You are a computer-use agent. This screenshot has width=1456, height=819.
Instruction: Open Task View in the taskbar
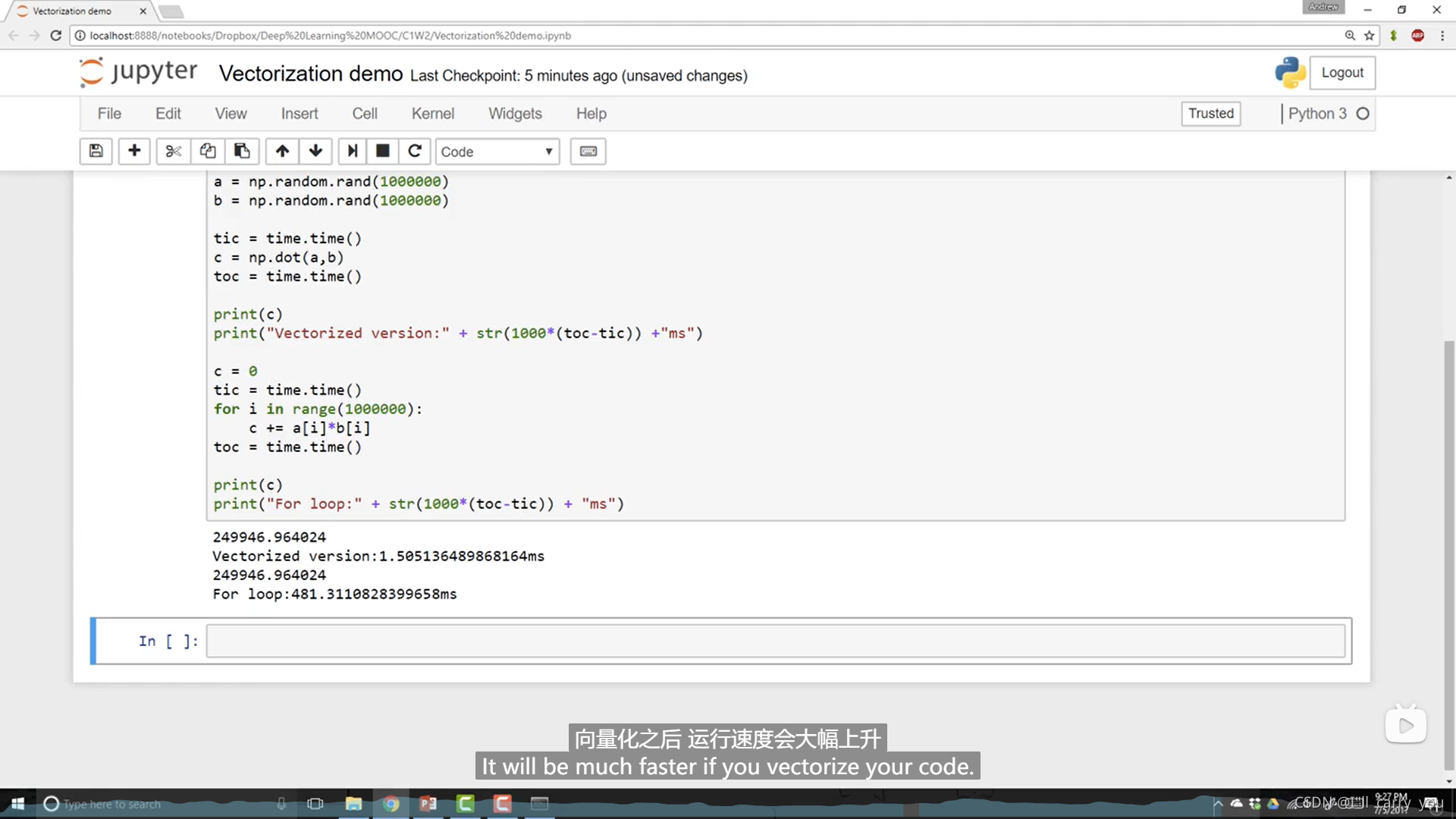point(315,803)
